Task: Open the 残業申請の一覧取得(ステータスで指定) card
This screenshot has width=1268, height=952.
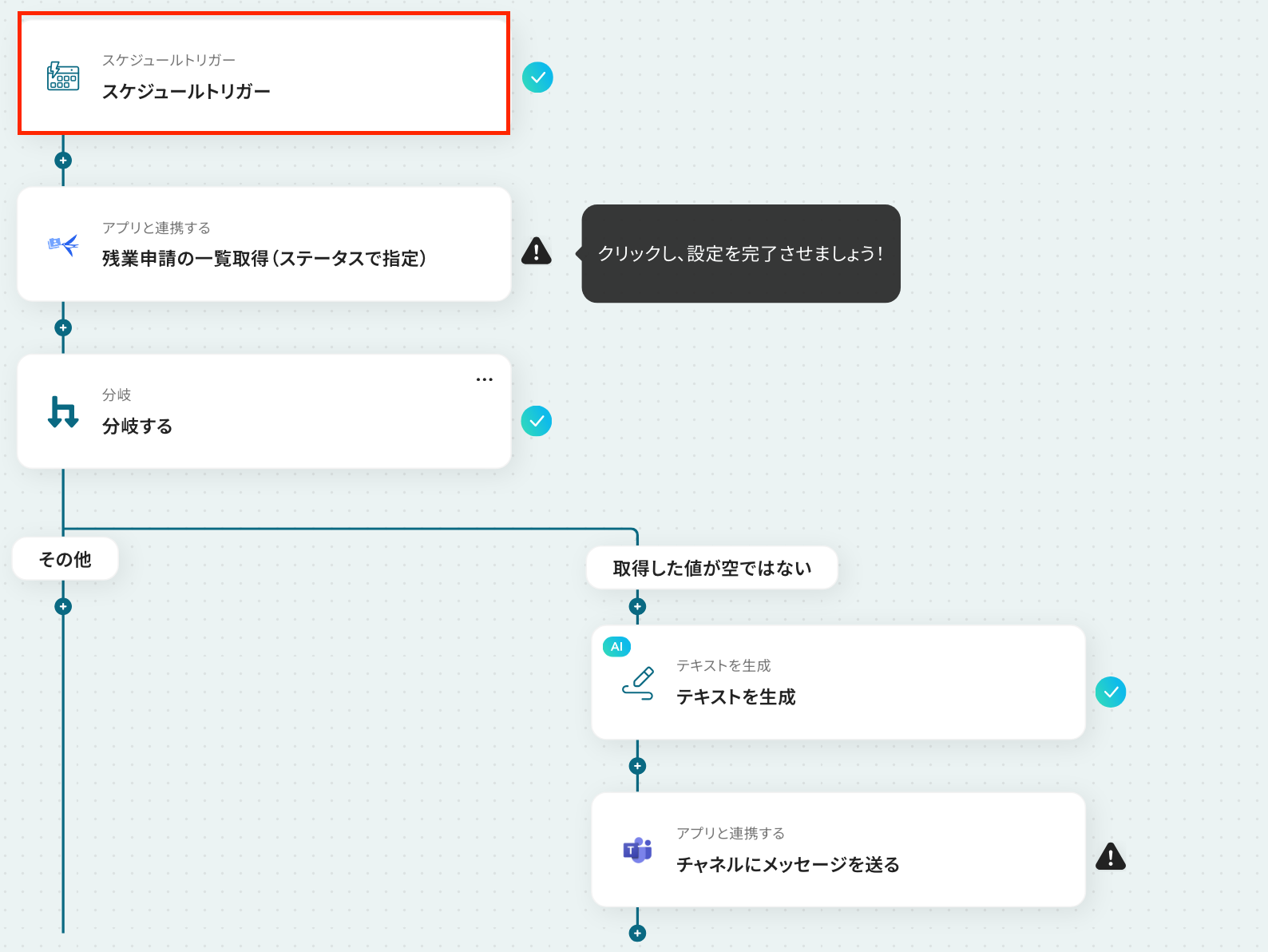Action: tap(264, 244)
